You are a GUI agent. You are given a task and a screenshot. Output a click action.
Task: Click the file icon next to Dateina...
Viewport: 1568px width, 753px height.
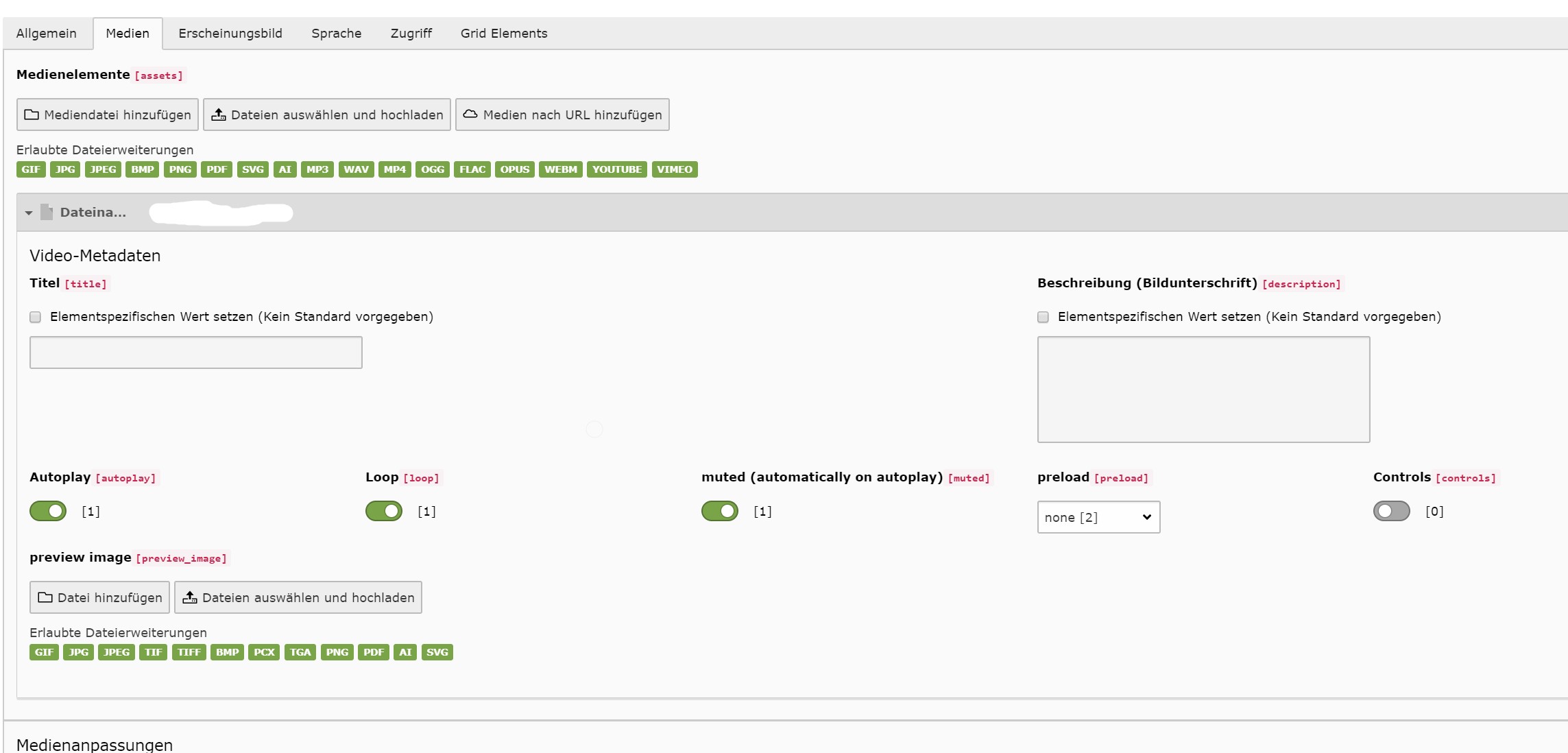click(x=47, y=212)
